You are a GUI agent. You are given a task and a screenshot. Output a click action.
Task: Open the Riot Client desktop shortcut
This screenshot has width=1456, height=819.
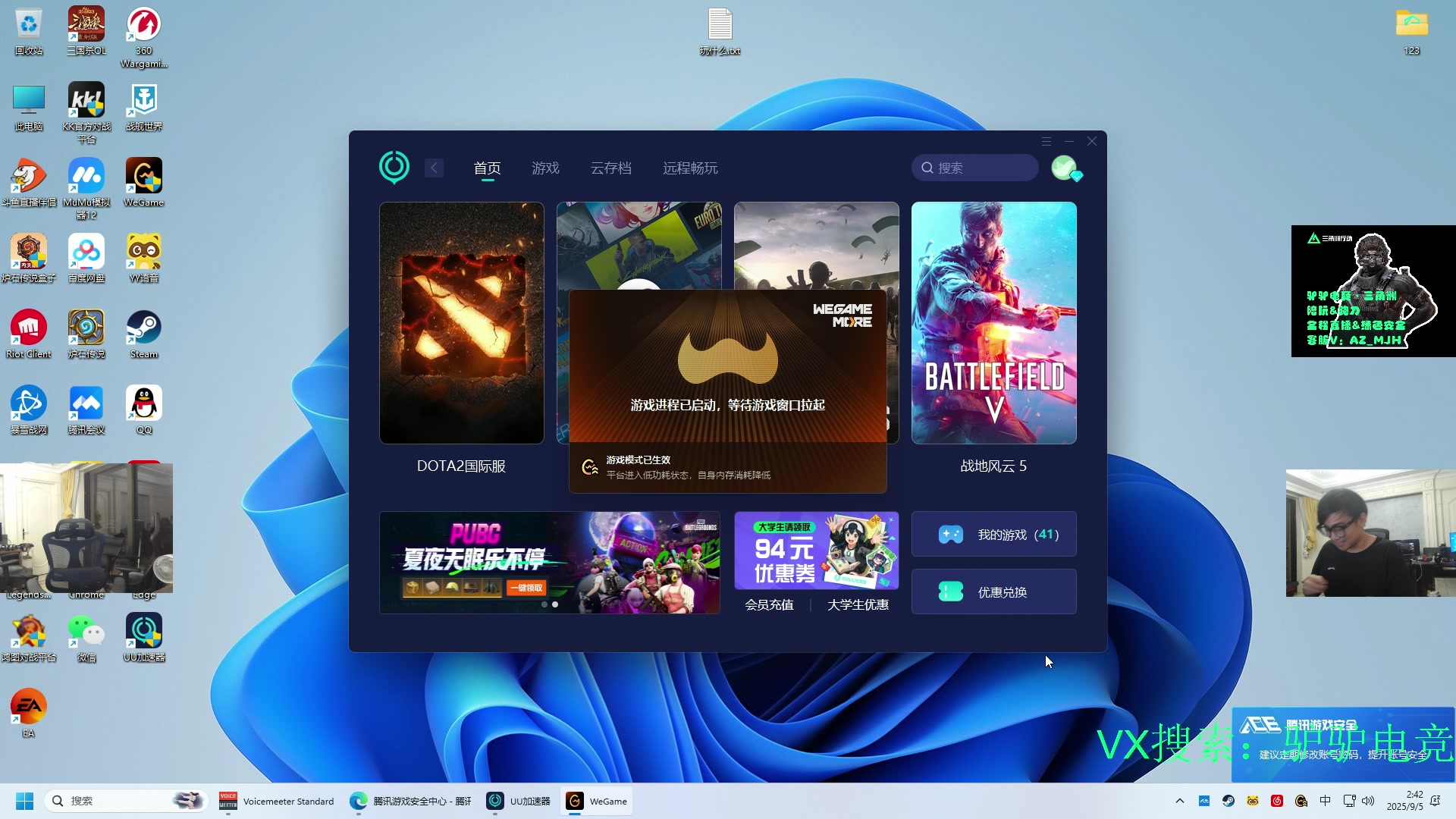click(x=29, y=334)
